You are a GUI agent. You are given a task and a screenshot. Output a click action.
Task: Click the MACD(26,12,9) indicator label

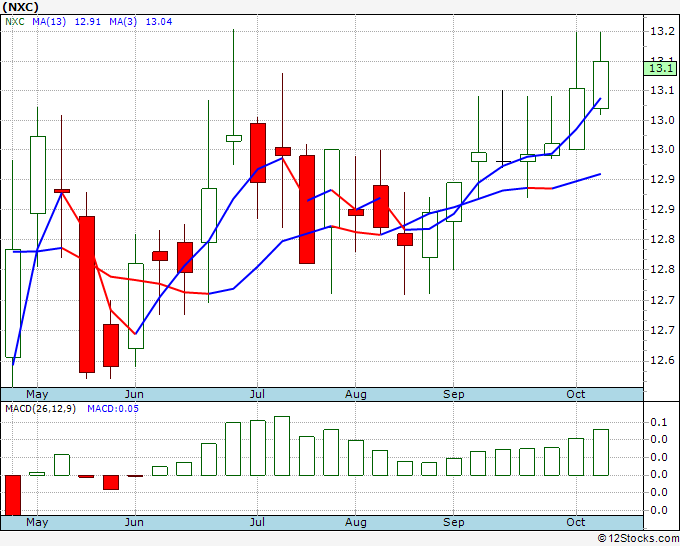pyautogui.click(x=40, y=409)
